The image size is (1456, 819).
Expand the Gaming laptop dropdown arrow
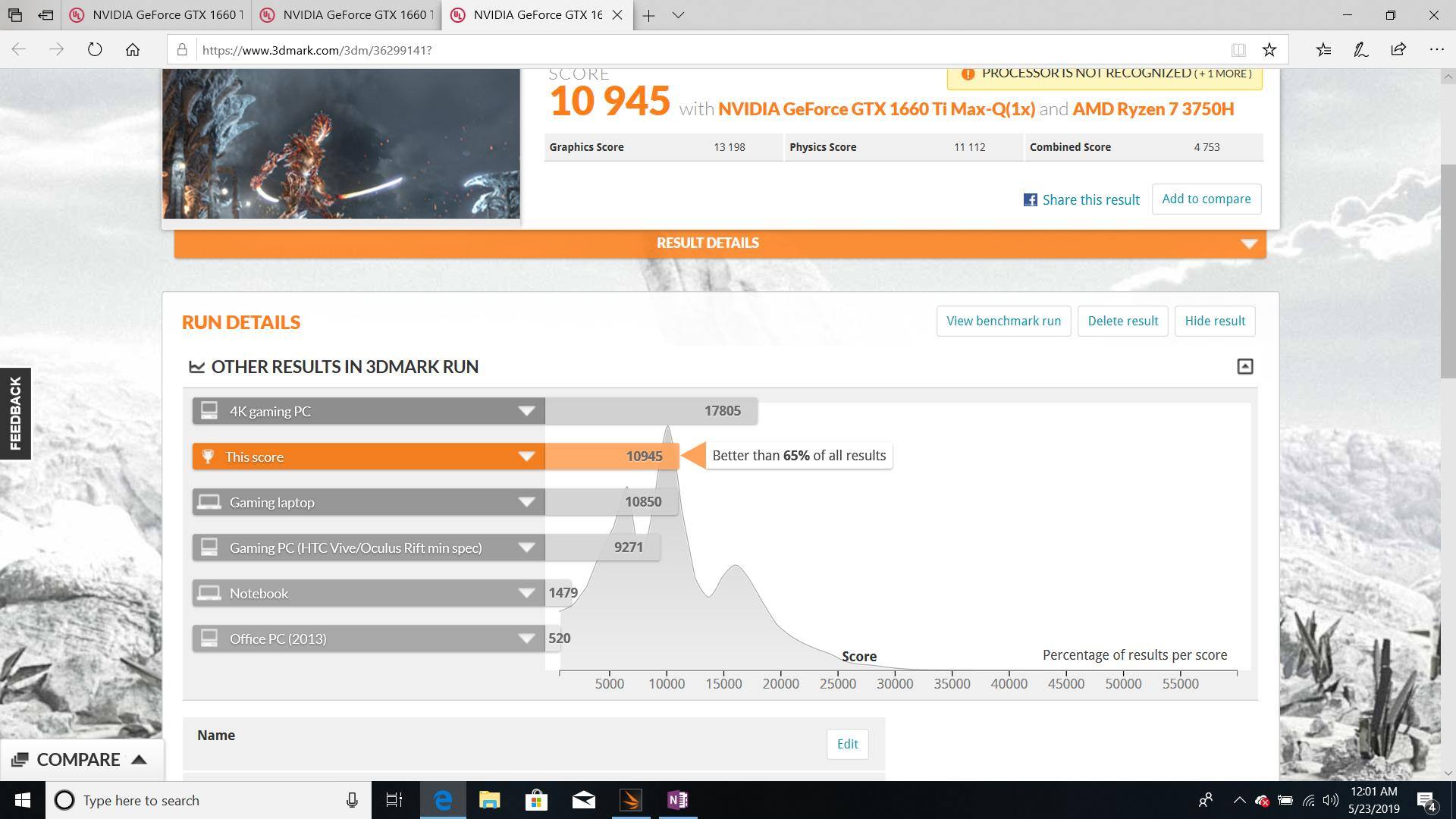[x=526, y=502]
